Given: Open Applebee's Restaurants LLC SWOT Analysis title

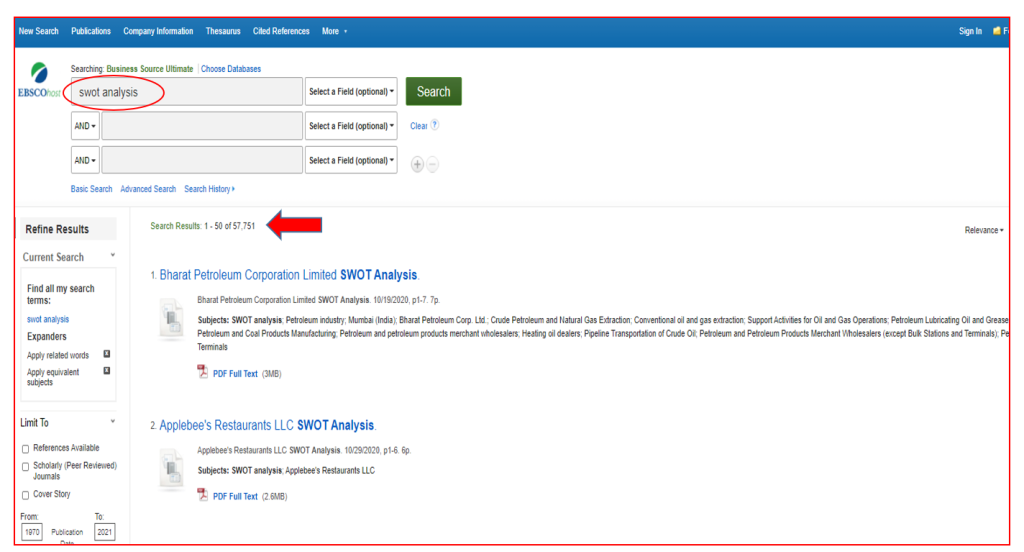Looking at the screenshot, I should pos(266,425).
